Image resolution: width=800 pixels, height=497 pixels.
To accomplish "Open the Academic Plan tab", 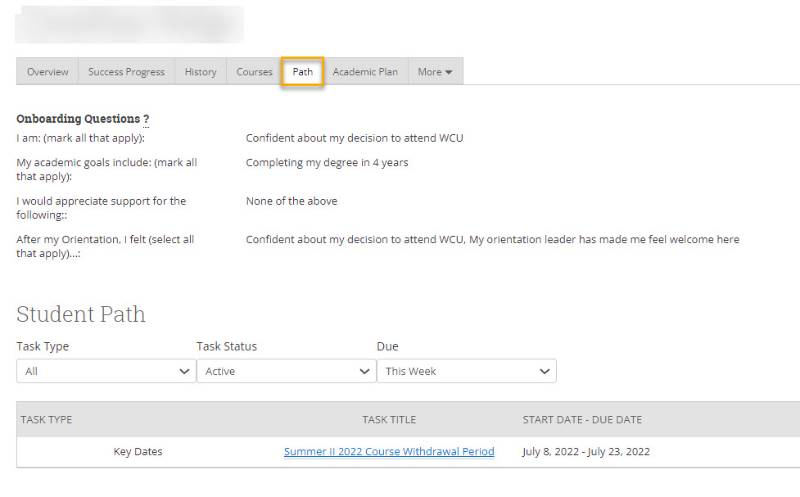I will 365,72.
